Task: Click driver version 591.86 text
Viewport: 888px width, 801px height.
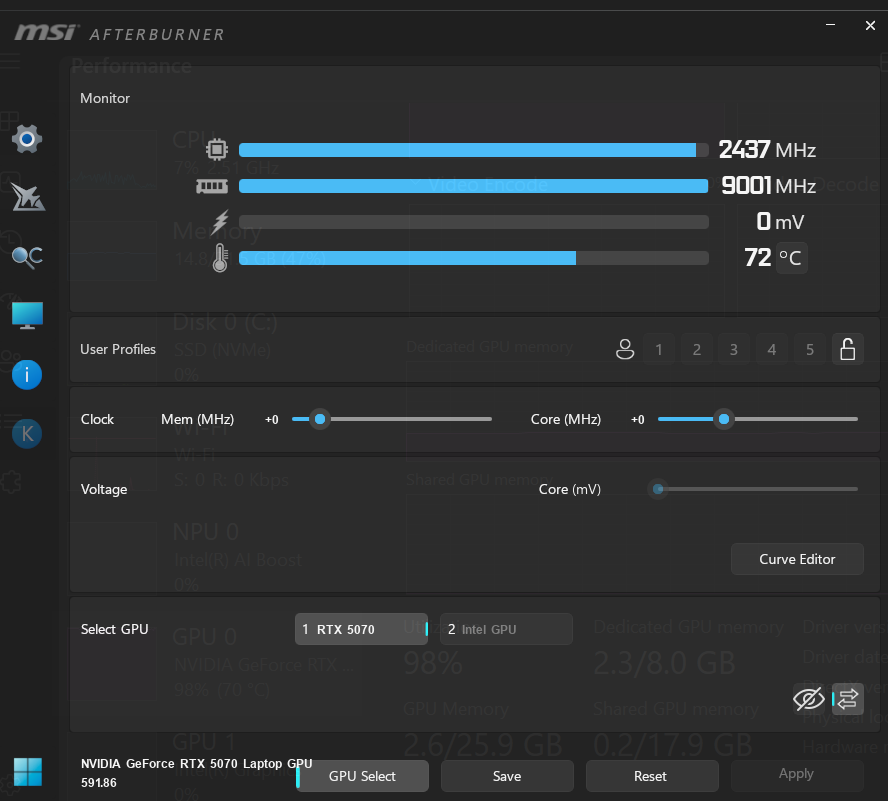Action: (x=99, y=783)
